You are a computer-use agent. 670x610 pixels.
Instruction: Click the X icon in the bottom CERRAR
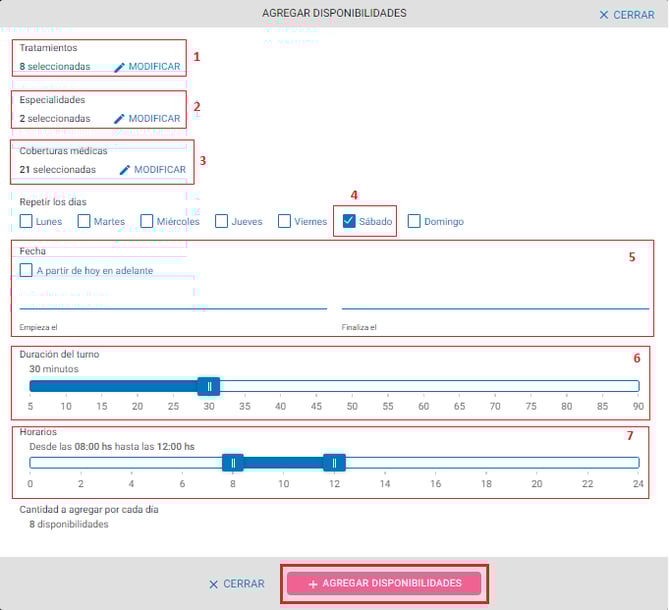pyautogui.click(x=213, y=584)
